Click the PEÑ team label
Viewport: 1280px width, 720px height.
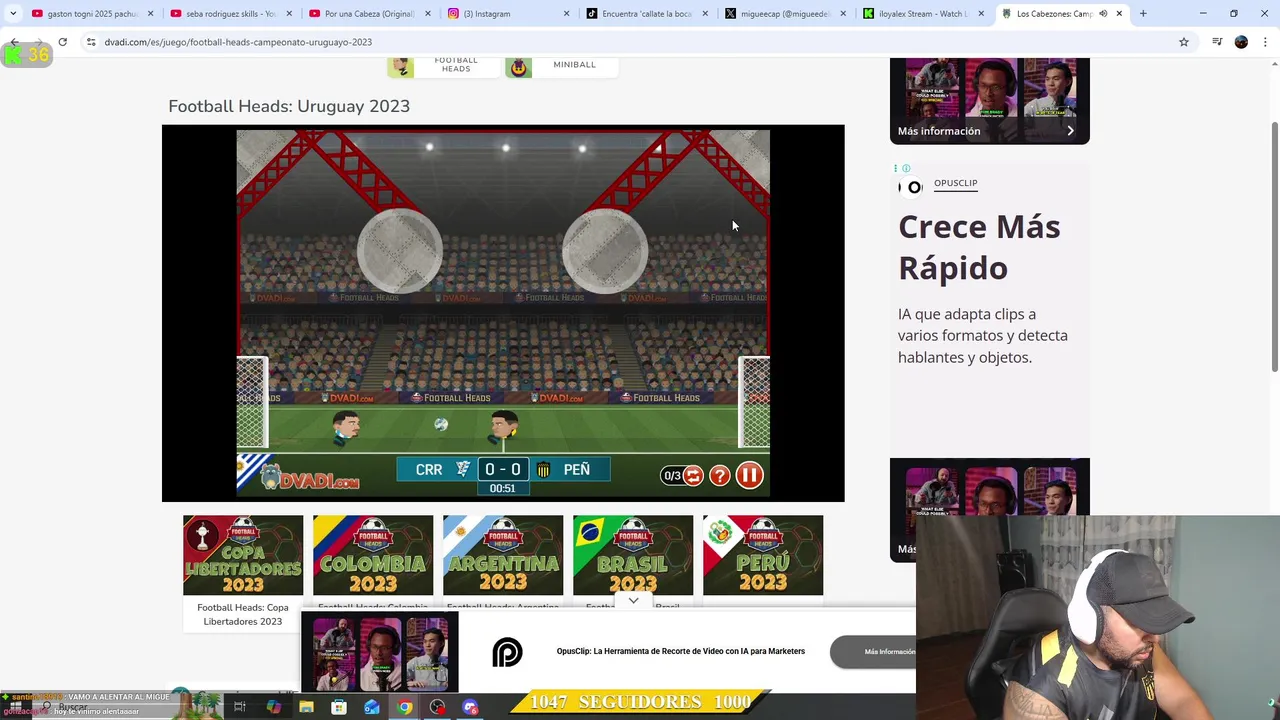(x=577, y=470)
